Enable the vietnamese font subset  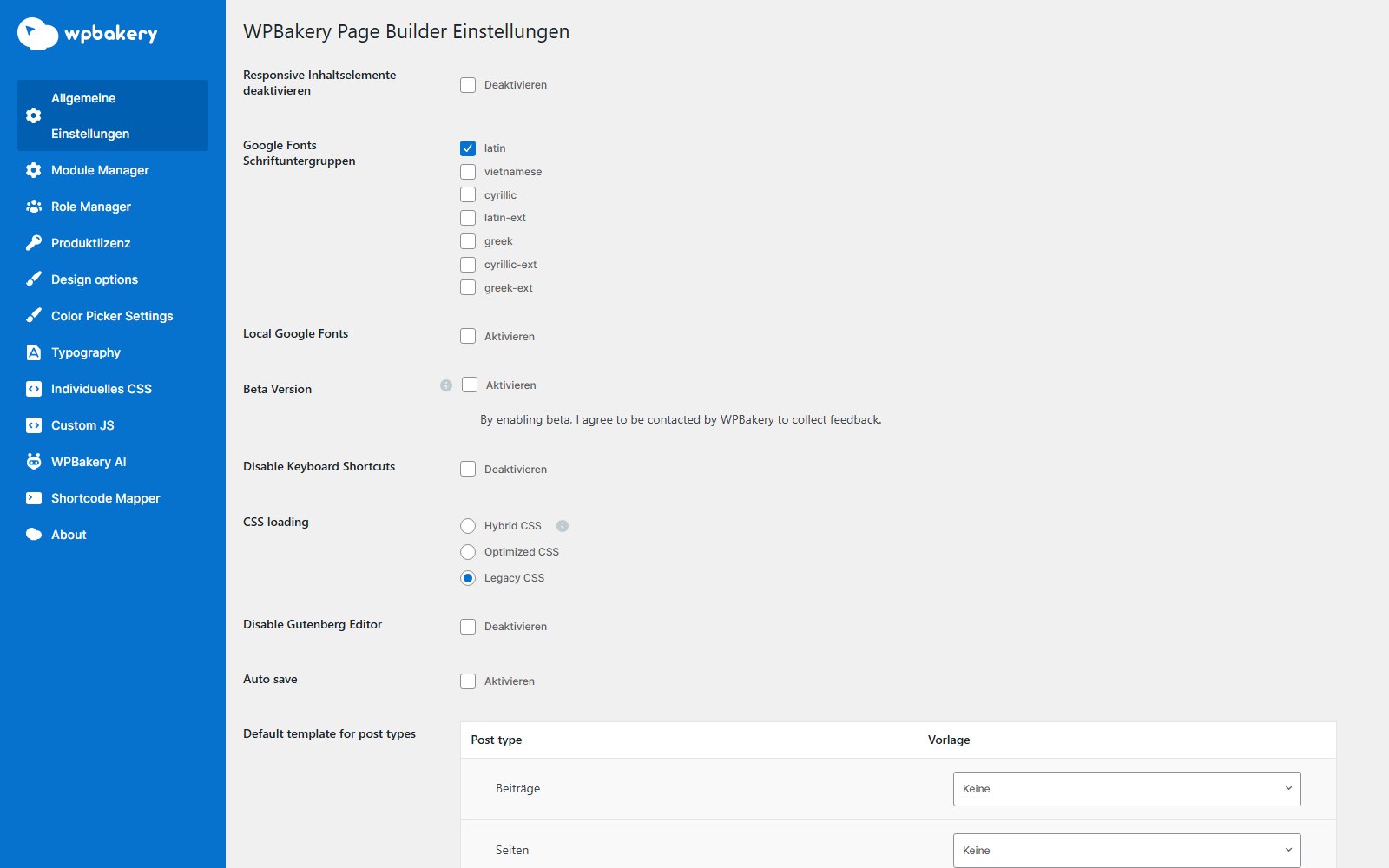[x=468, y=172]
